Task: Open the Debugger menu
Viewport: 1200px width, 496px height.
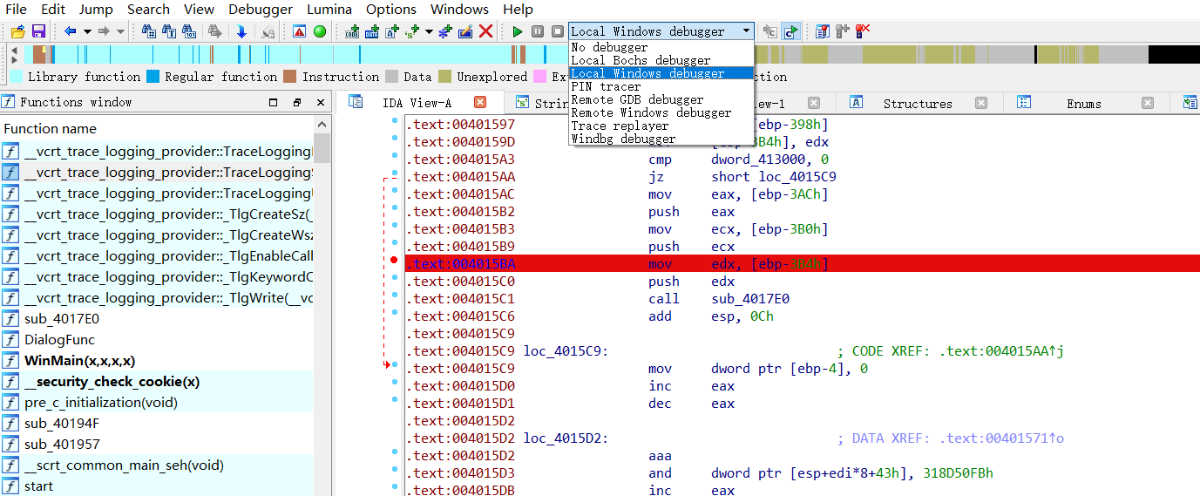Action: pyautogui.click(x=260, y=9)
